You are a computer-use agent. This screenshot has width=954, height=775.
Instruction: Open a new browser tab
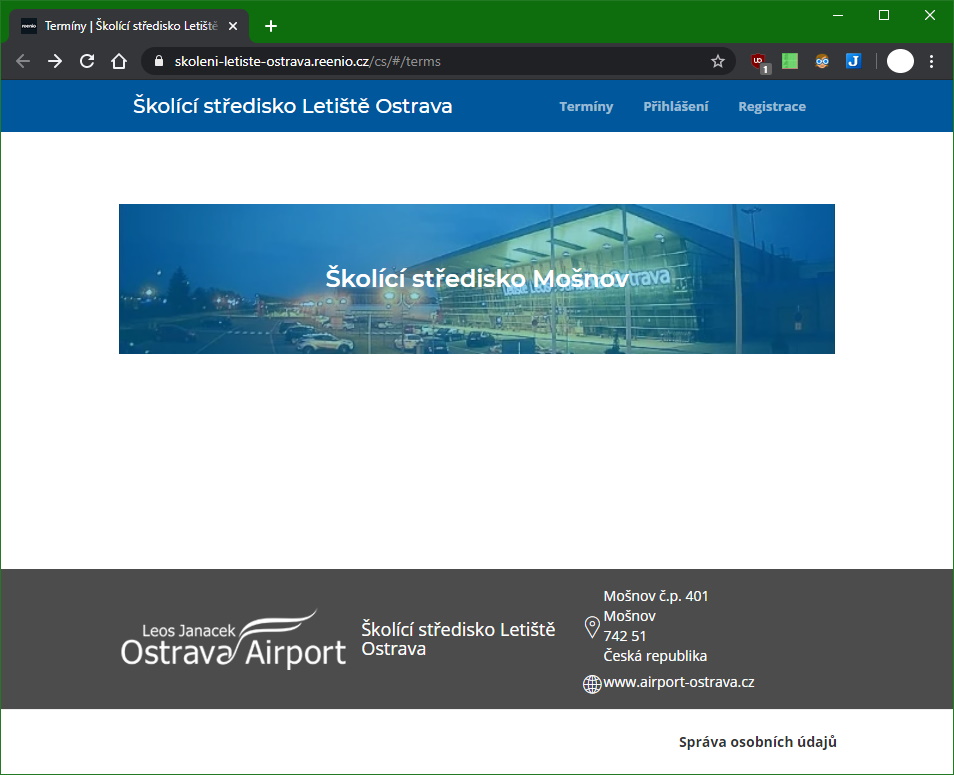tap(271, 26)
